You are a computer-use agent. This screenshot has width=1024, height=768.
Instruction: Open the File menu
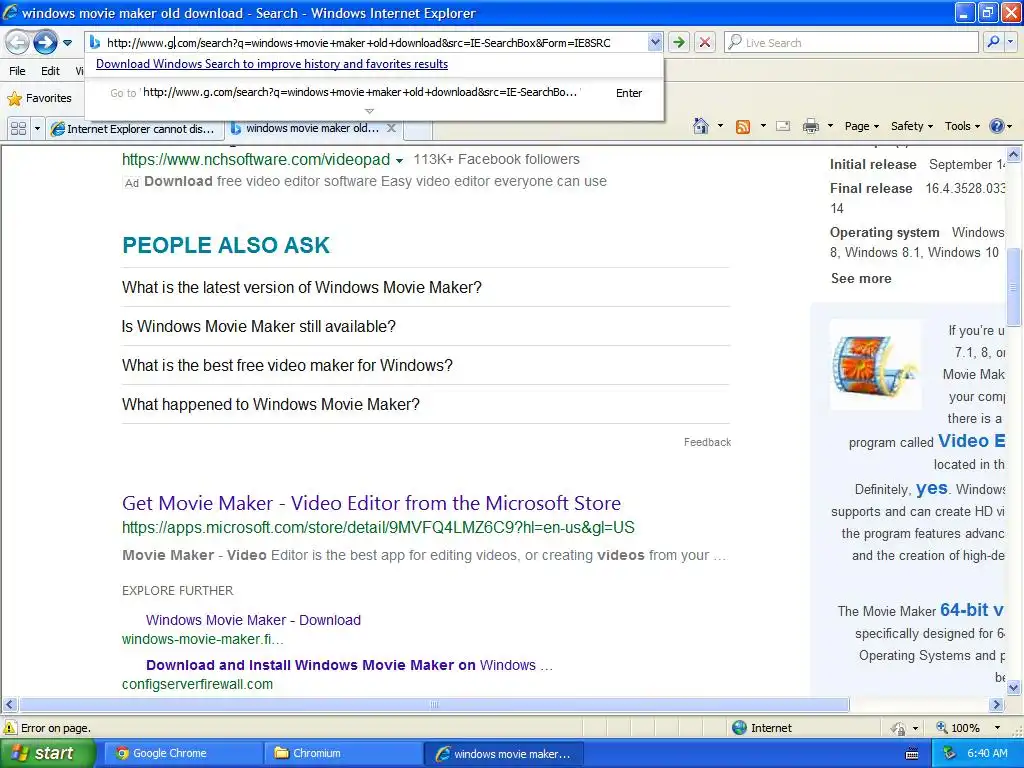coord(18,71)
